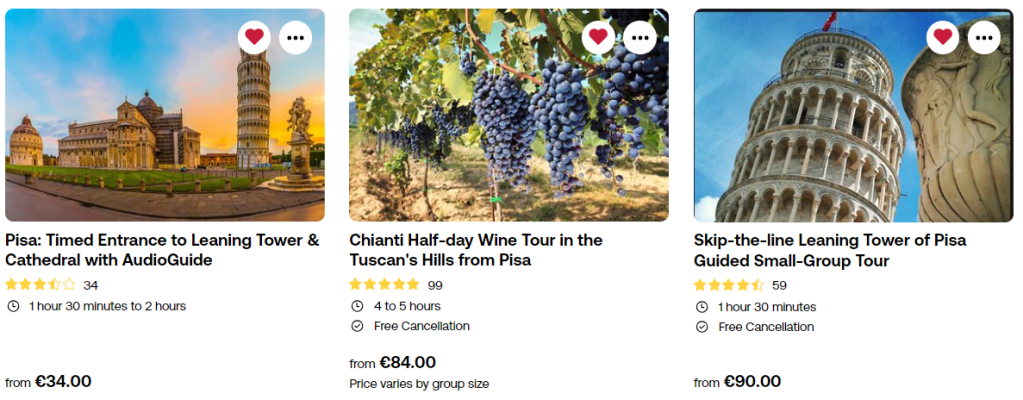This screenshot has width=1023, height=400.
Task: Open more options on Pisa Timed Entrance card
Action: [x=295, y=37]
